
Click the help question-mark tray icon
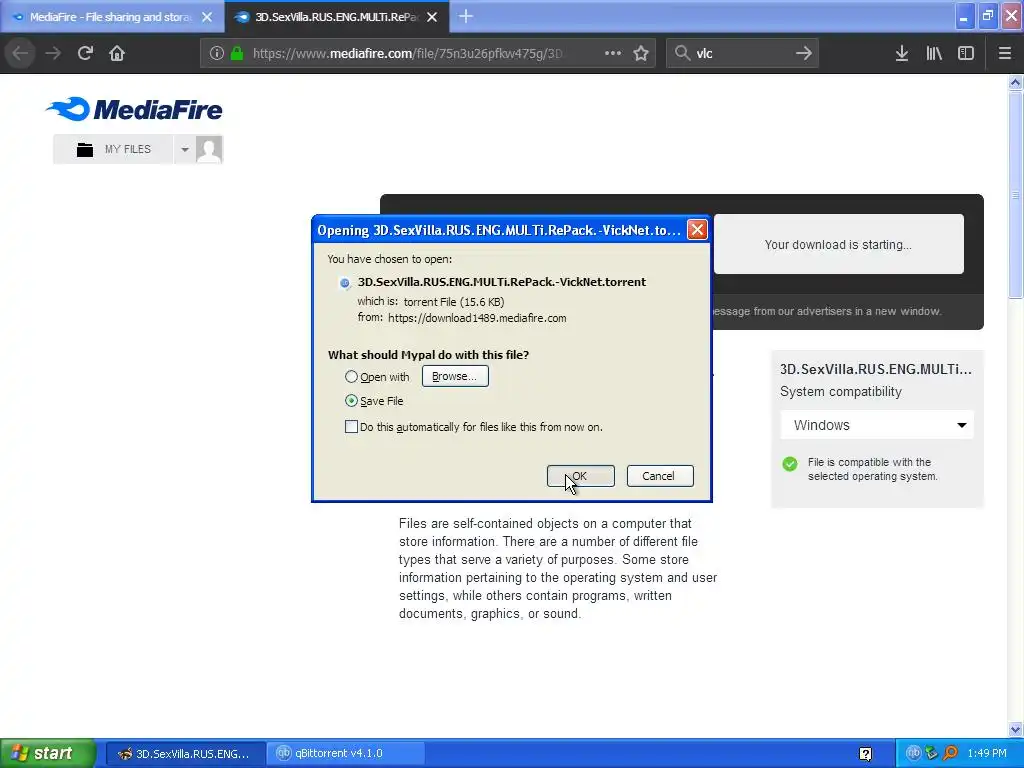[865, 754]
